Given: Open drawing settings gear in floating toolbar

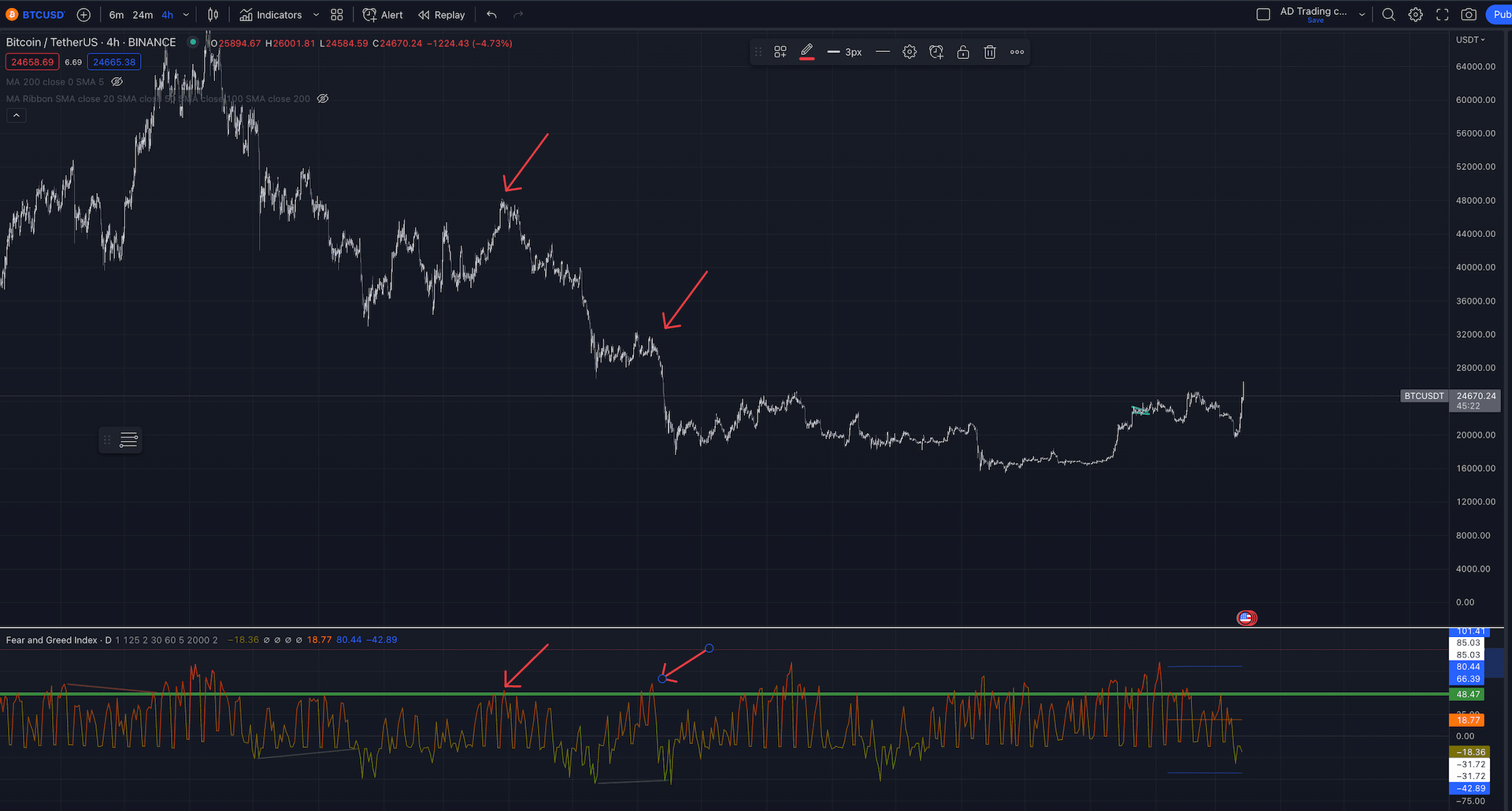Looking at the screenshot, I should pos(910,52).
